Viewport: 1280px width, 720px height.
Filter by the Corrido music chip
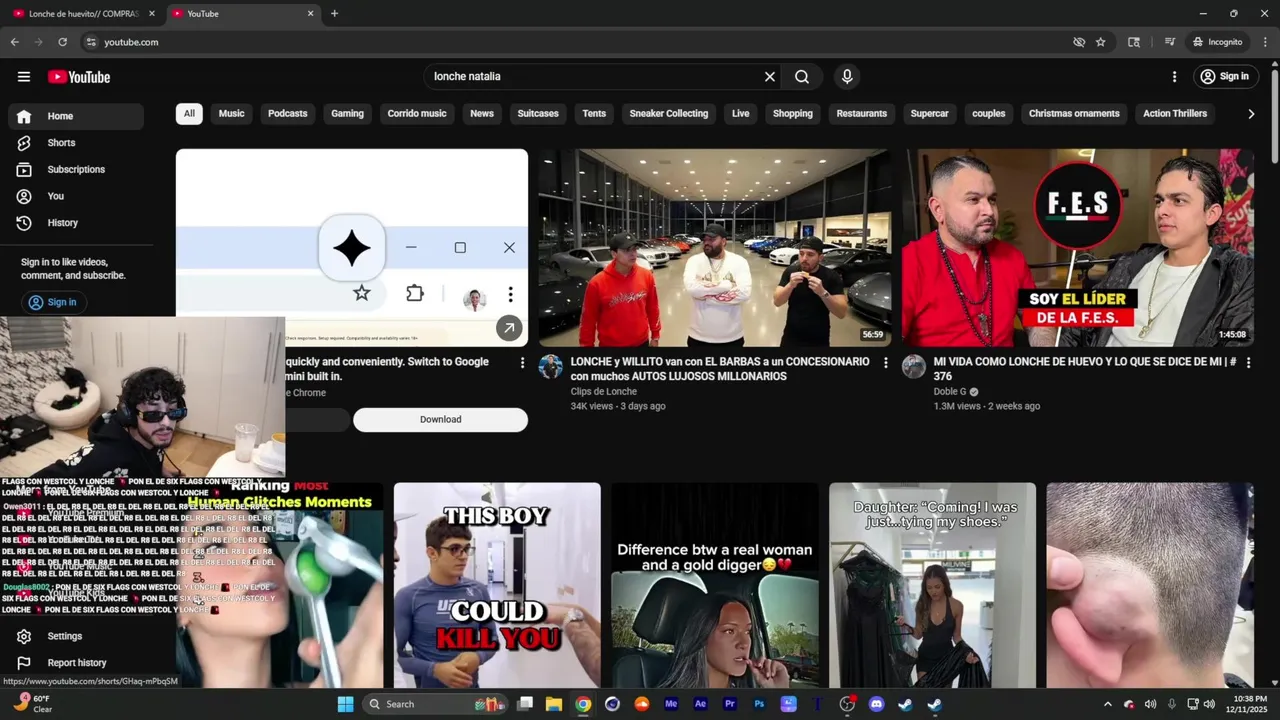point(417,113)
